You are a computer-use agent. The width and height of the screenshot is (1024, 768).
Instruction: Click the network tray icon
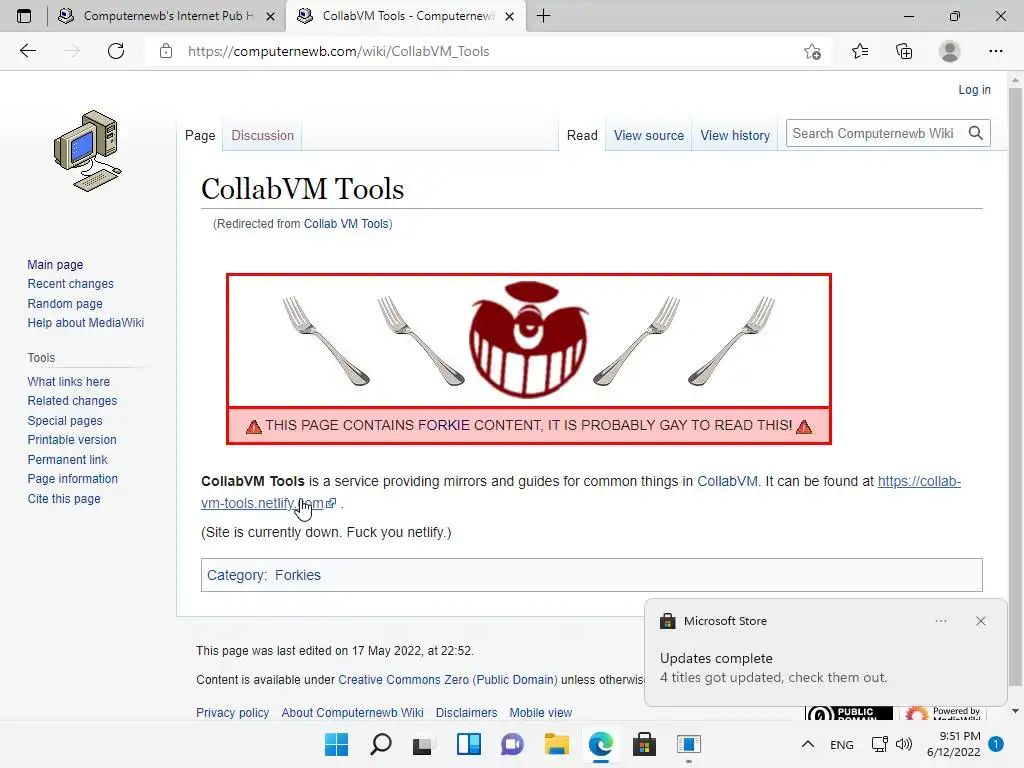879,744
